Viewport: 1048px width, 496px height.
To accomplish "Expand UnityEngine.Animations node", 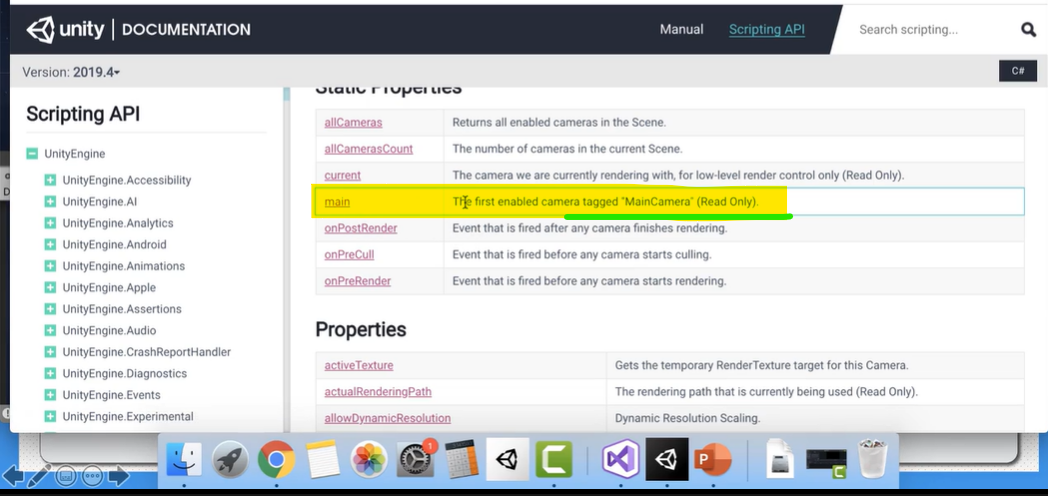I will tap(50, 266).
